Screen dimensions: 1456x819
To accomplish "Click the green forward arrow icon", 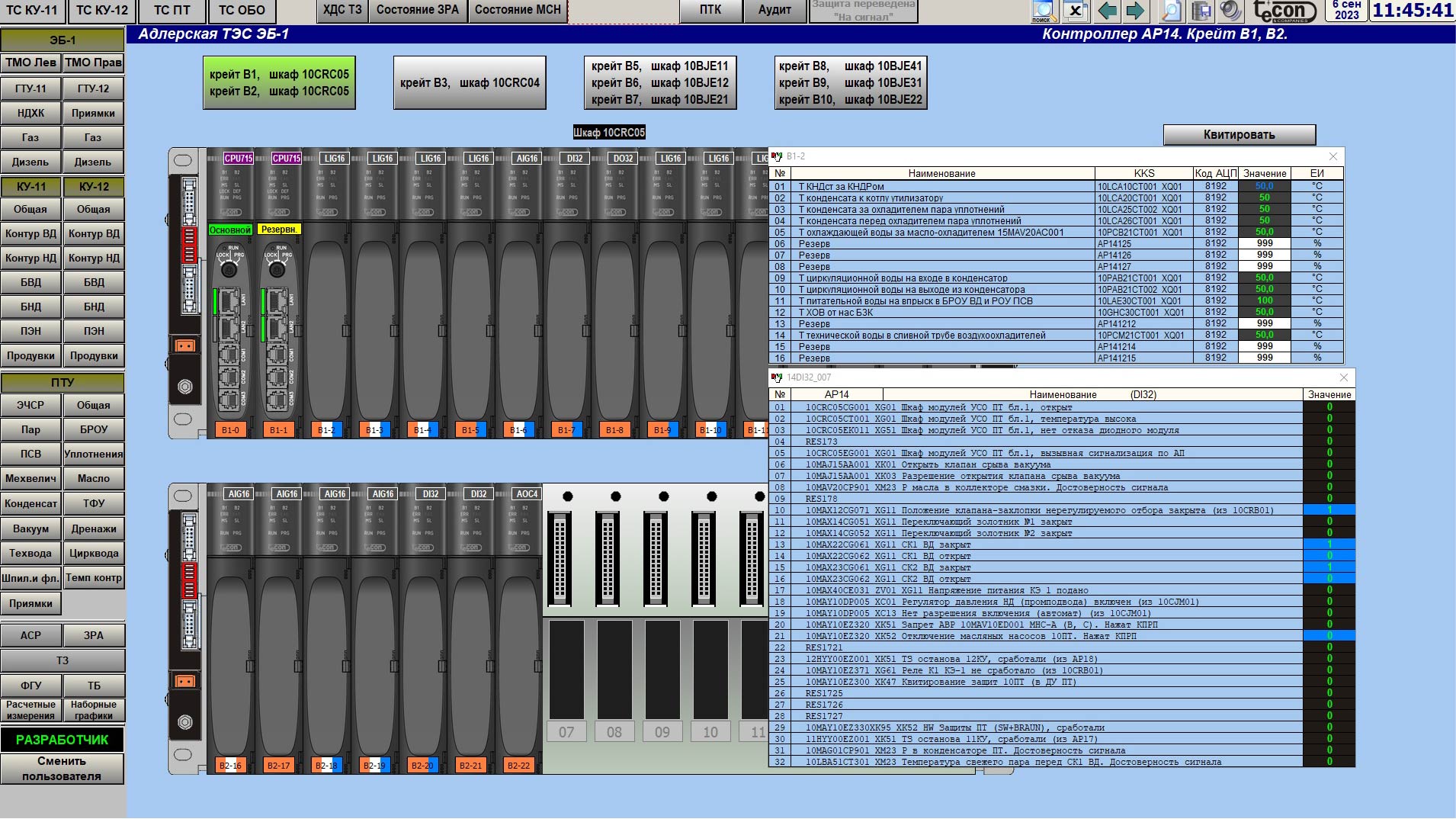I will [x=1135, y=11].
